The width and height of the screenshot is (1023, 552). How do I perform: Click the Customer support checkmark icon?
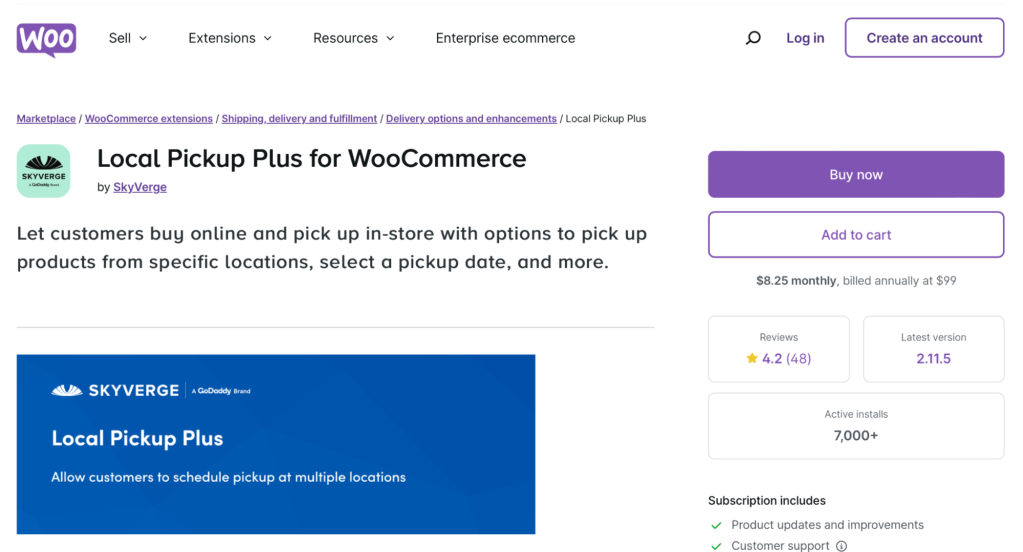716,546
